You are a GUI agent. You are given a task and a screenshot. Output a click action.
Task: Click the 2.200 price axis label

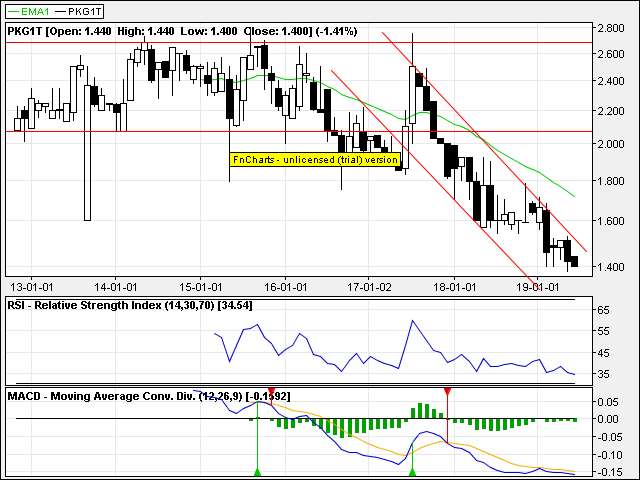click(x=611, y=111)
